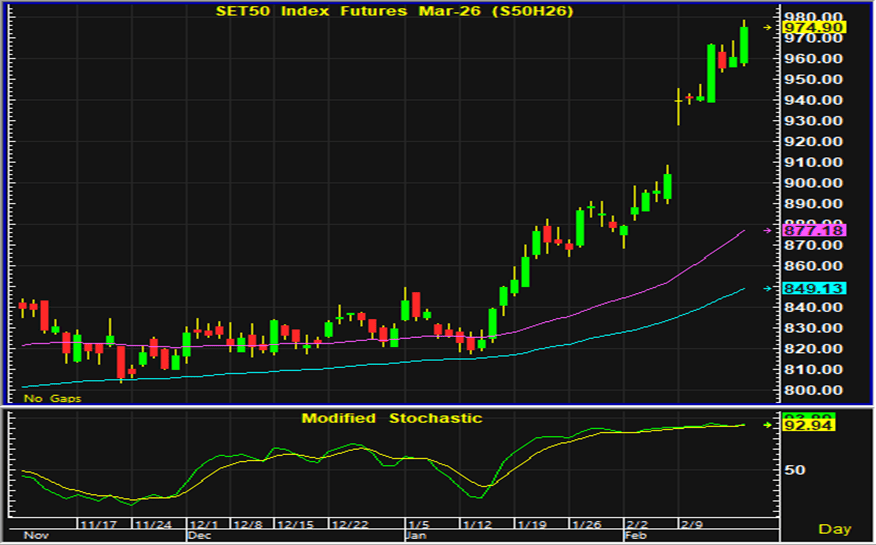Click the 12/22 date on time axis
Image resolution: width=876 pixels, height=545 pixels.
click(x=350, y=524)
